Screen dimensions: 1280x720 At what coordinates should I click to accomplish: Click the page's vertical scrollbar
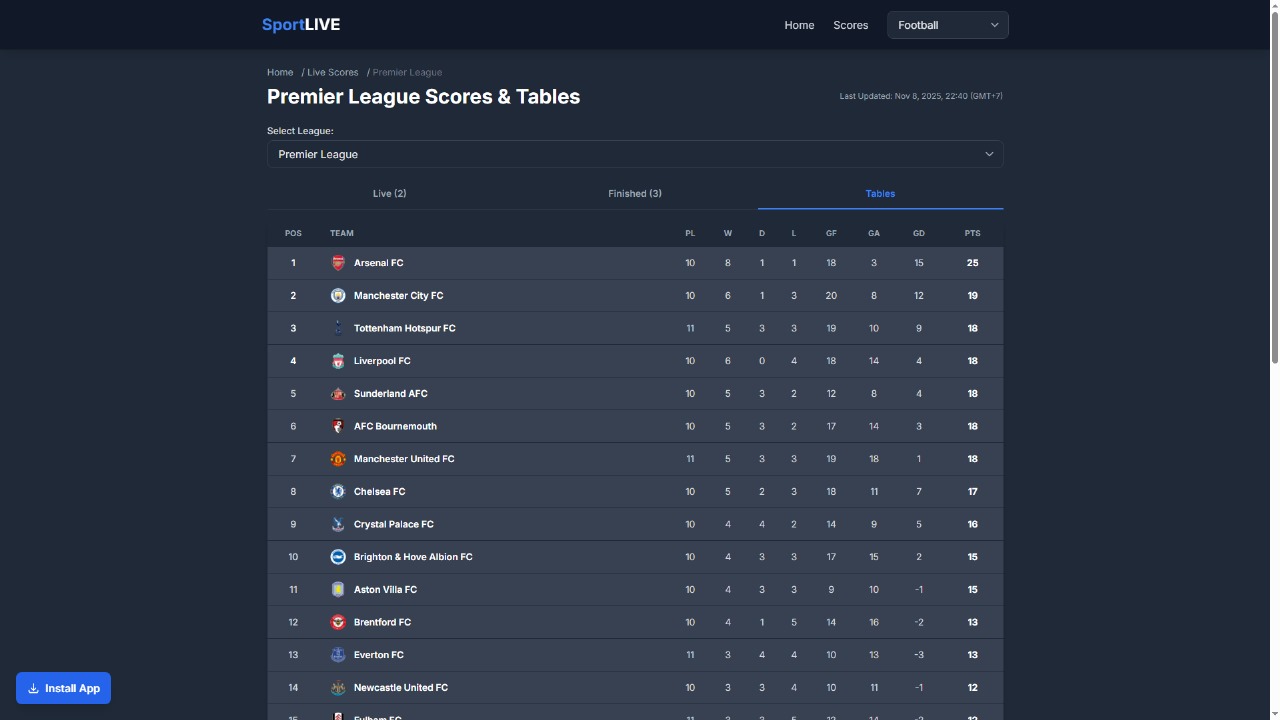(x=1274, y=200)
